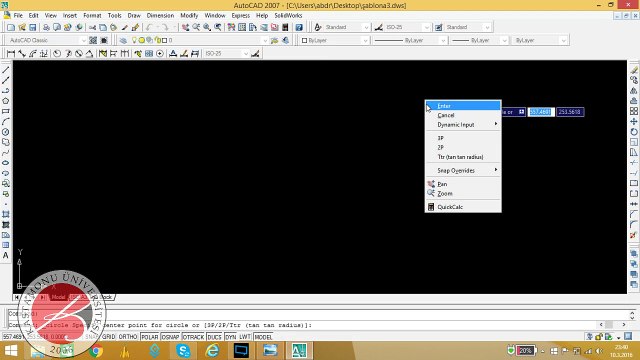Click the Save icon in the Standard toolbar
Viewport: 640px width, 360px height.
(x=33, y=27)
